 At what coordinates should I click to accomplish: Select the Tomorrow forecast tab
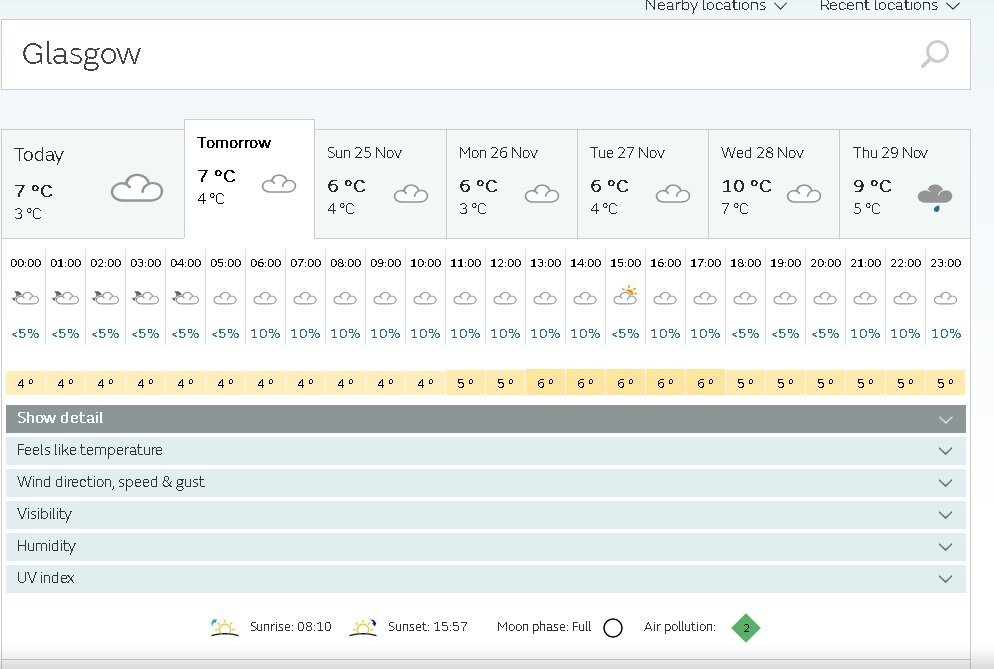[250, 179]
